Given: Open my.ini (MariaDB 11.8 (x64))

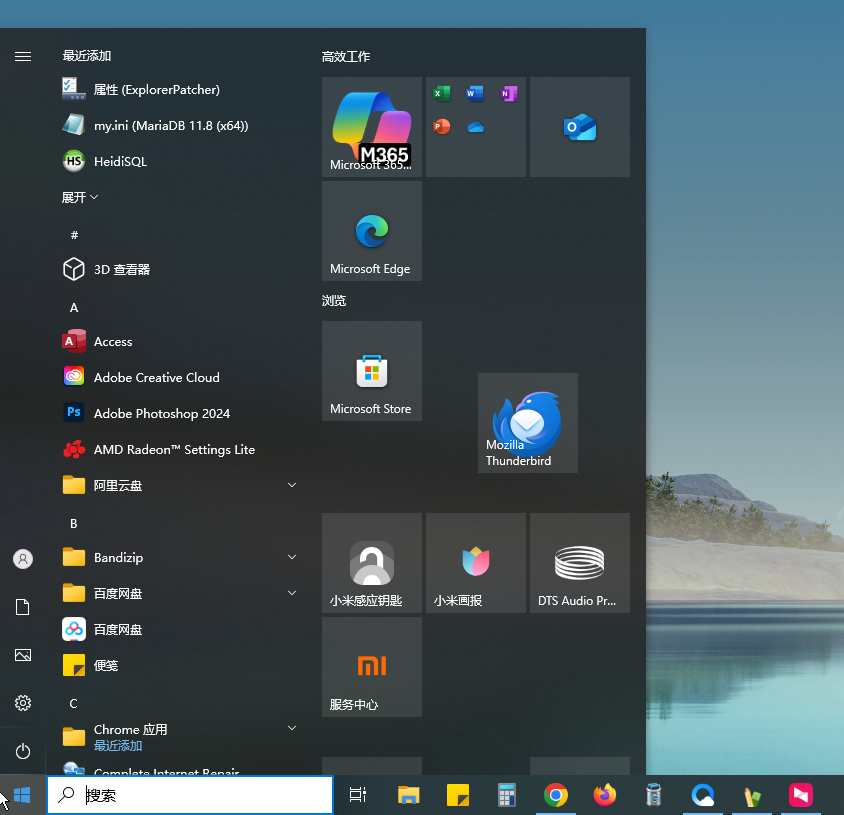Looking at the screenshot, I should pyautogui.click(x=180, y=125).
